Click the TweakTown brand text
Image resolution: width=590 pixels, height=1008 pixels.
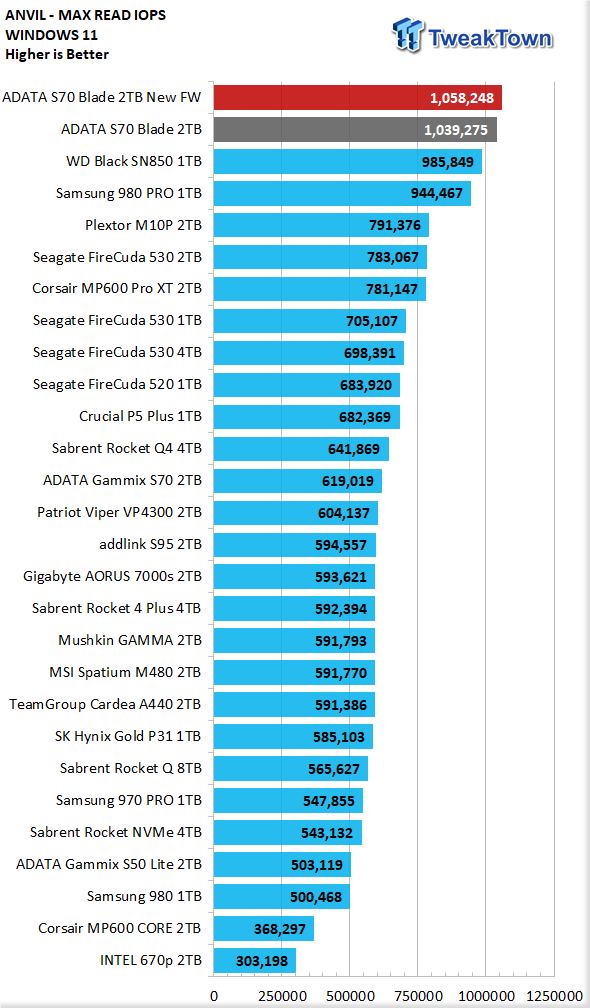[x=490, y=38]
